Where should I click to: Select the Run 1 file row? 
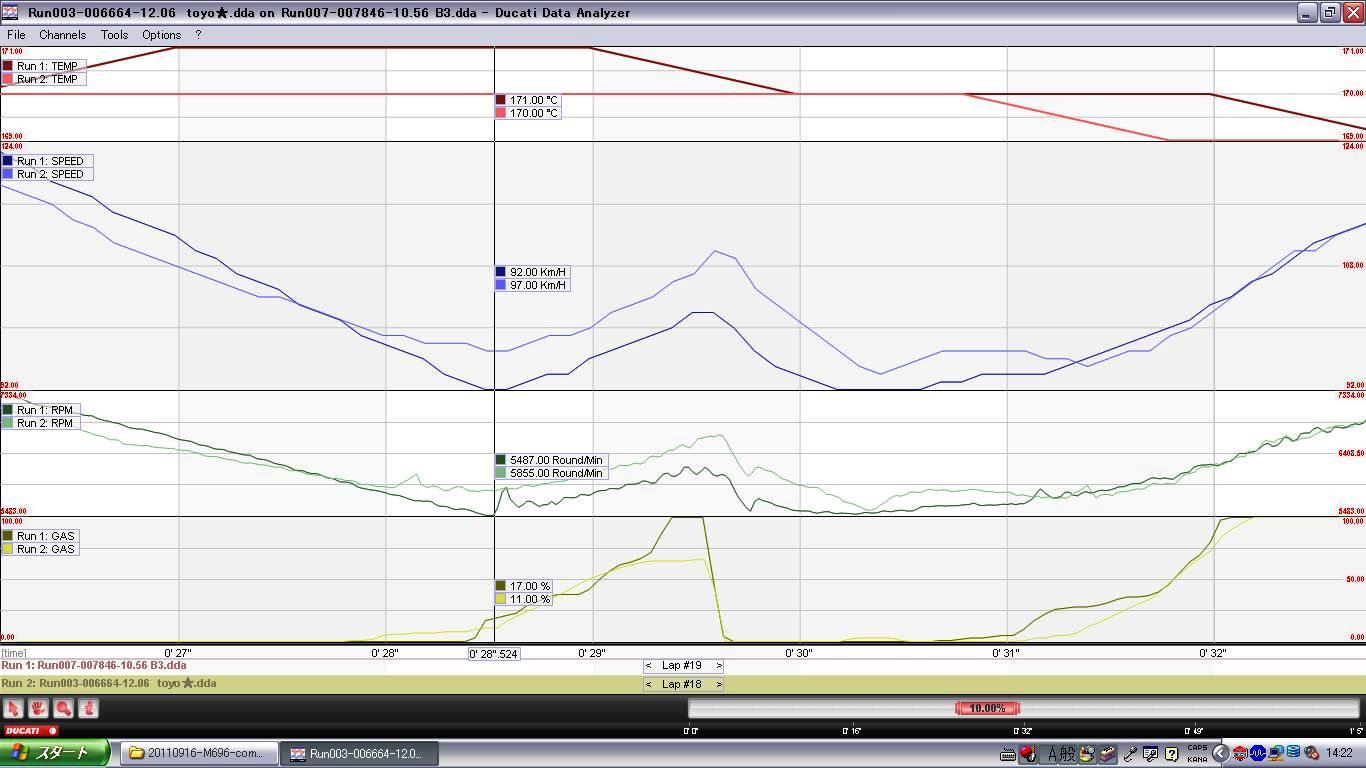[683, 666]
